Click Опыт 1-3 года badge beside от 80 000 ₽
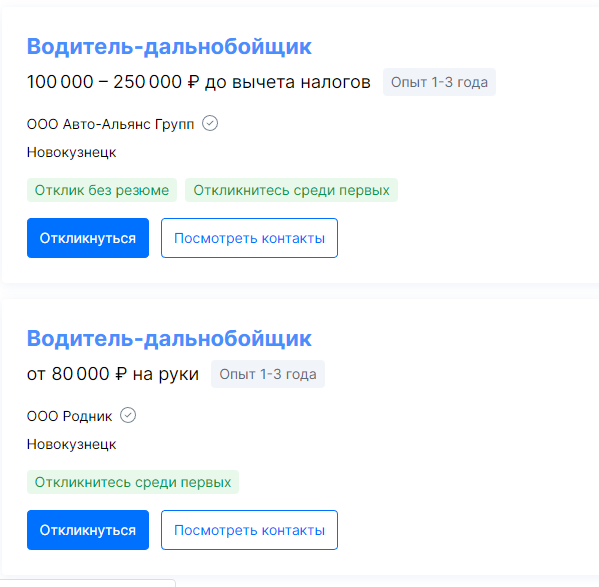 coord(268,374)
